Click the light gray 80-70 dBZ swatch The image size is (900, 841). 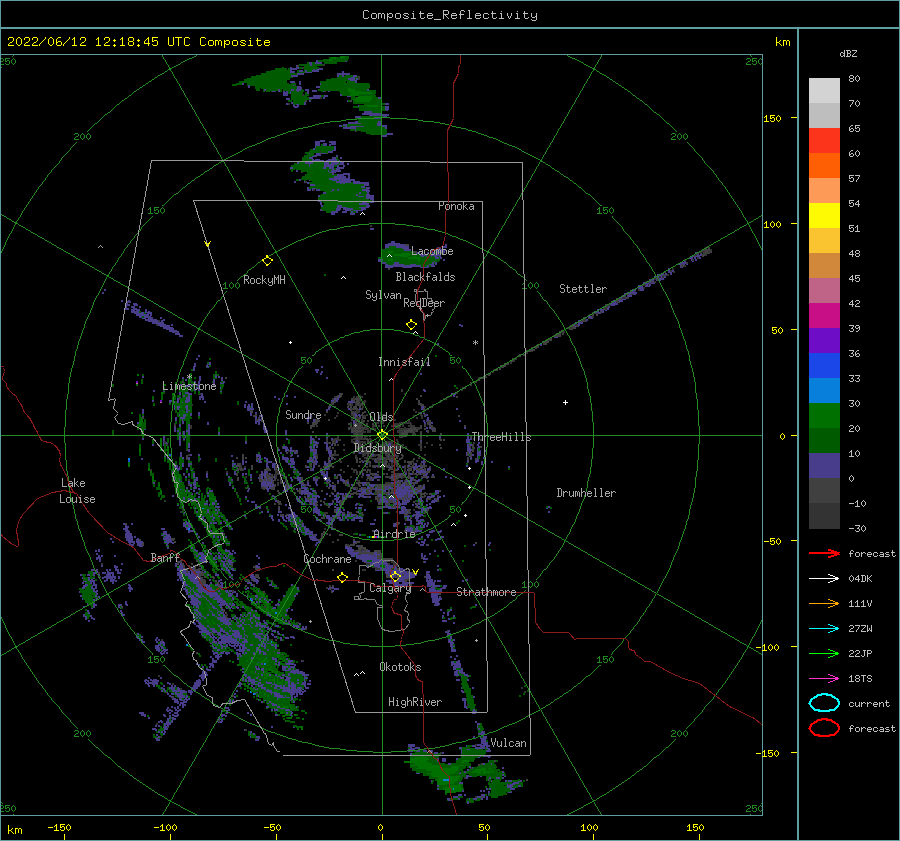point(824,91)
